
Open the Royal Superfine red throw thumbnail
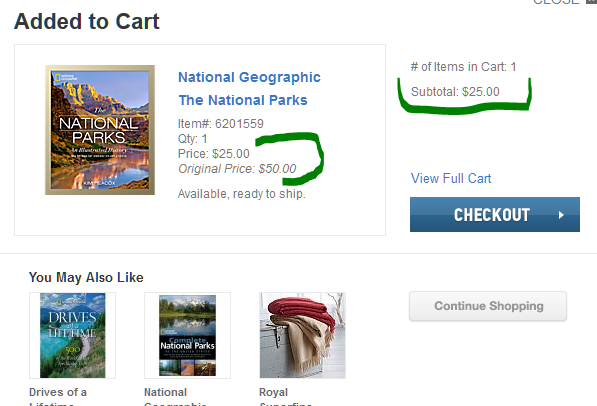[302, 336]
